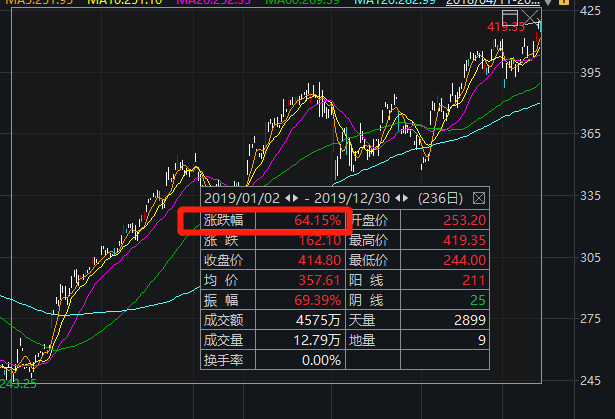Step the start date 2019/01/02 forward one day
Viewport: 615px width, 419px height.
295,198
